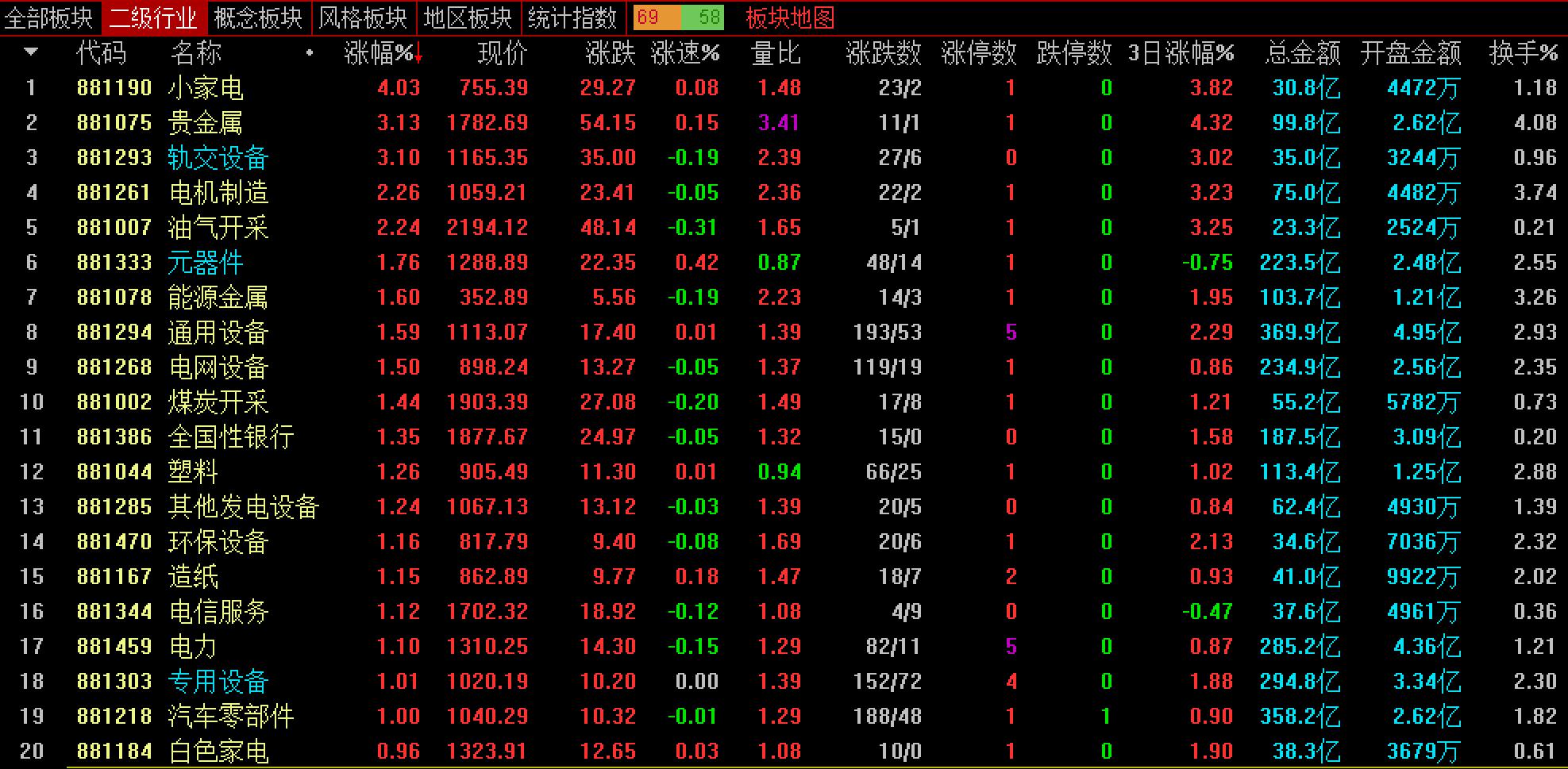
Task: Select the 塑料 sector name
Action: coord(193,471)
